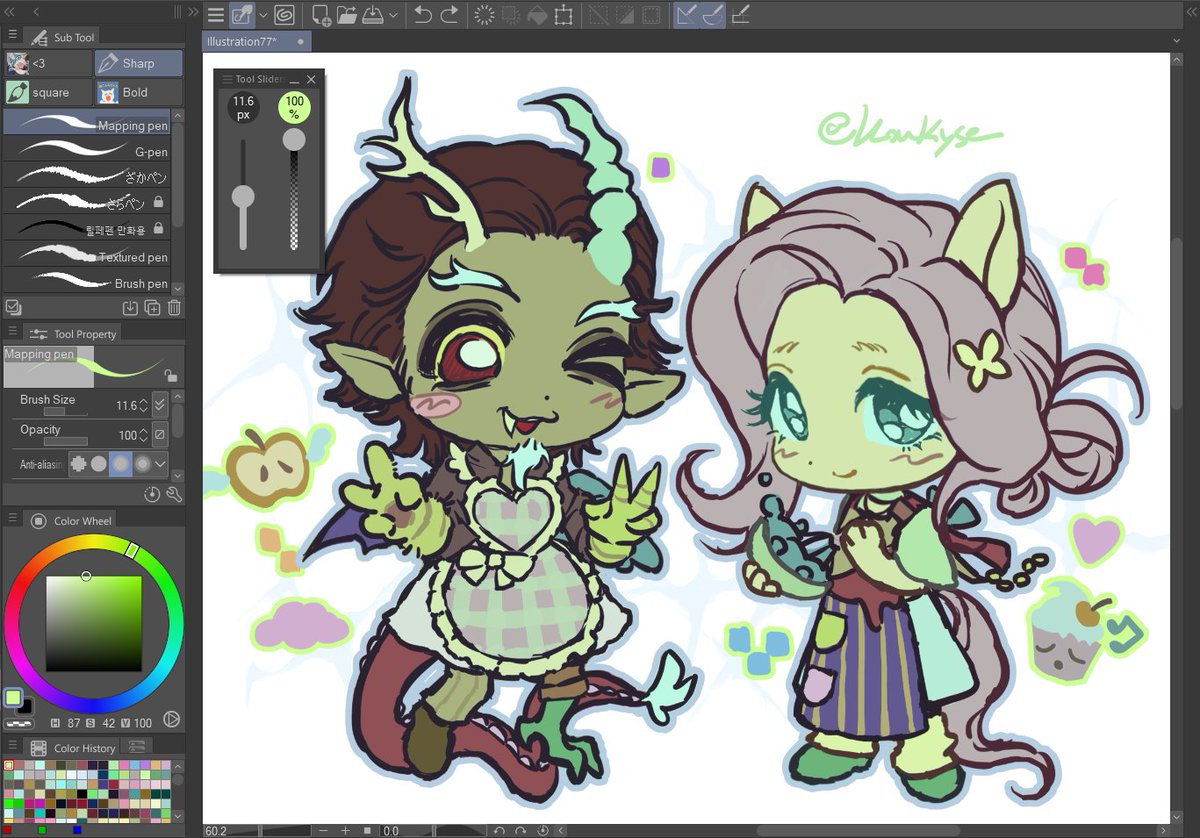The image size is (1200, 838).
Task: Open the Sub Tool panel menu
Action: [12, 34]
